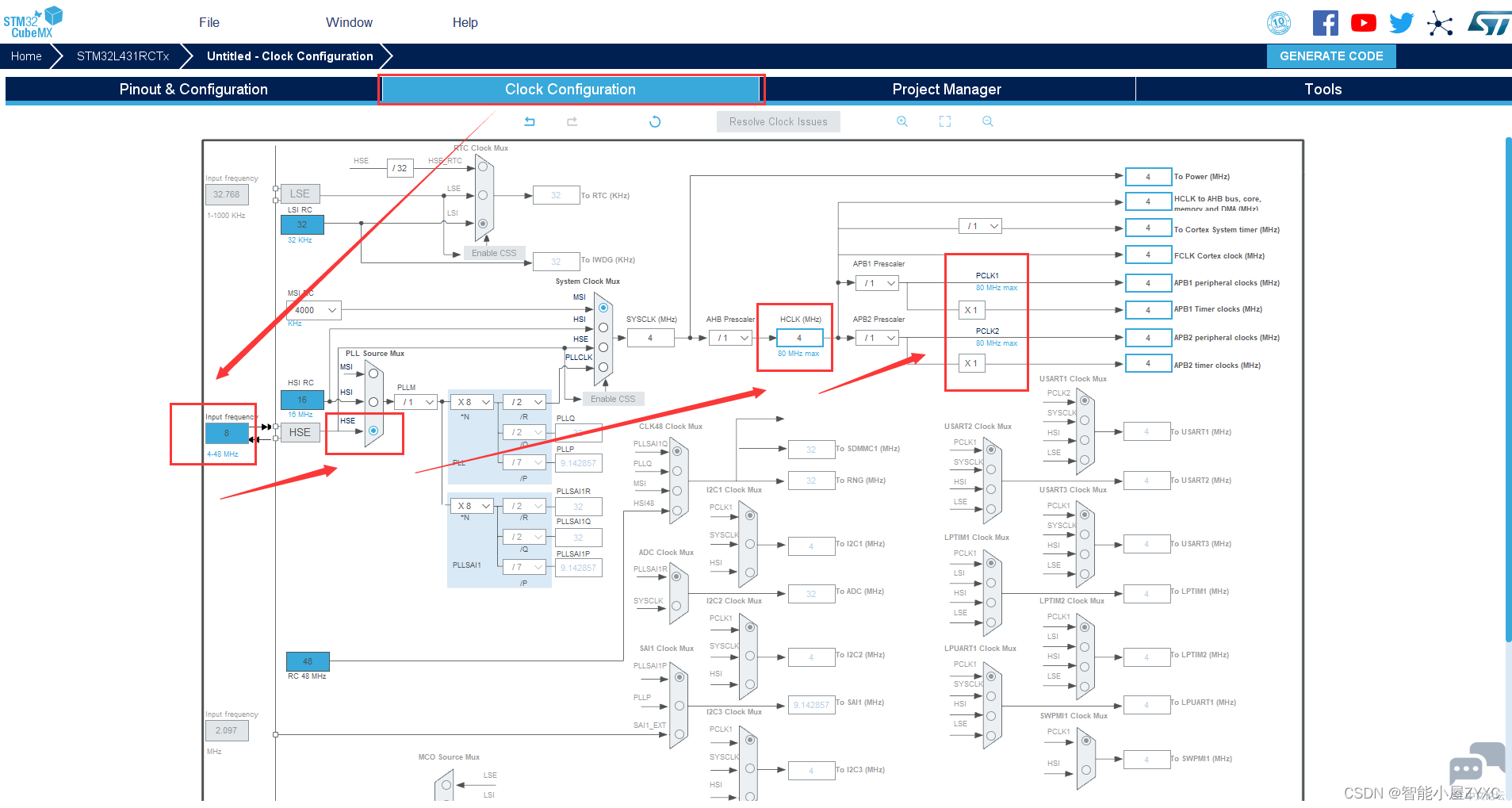Open the APB2 Prescaler dropdown
1512x808 pixels.
[878, 338]
